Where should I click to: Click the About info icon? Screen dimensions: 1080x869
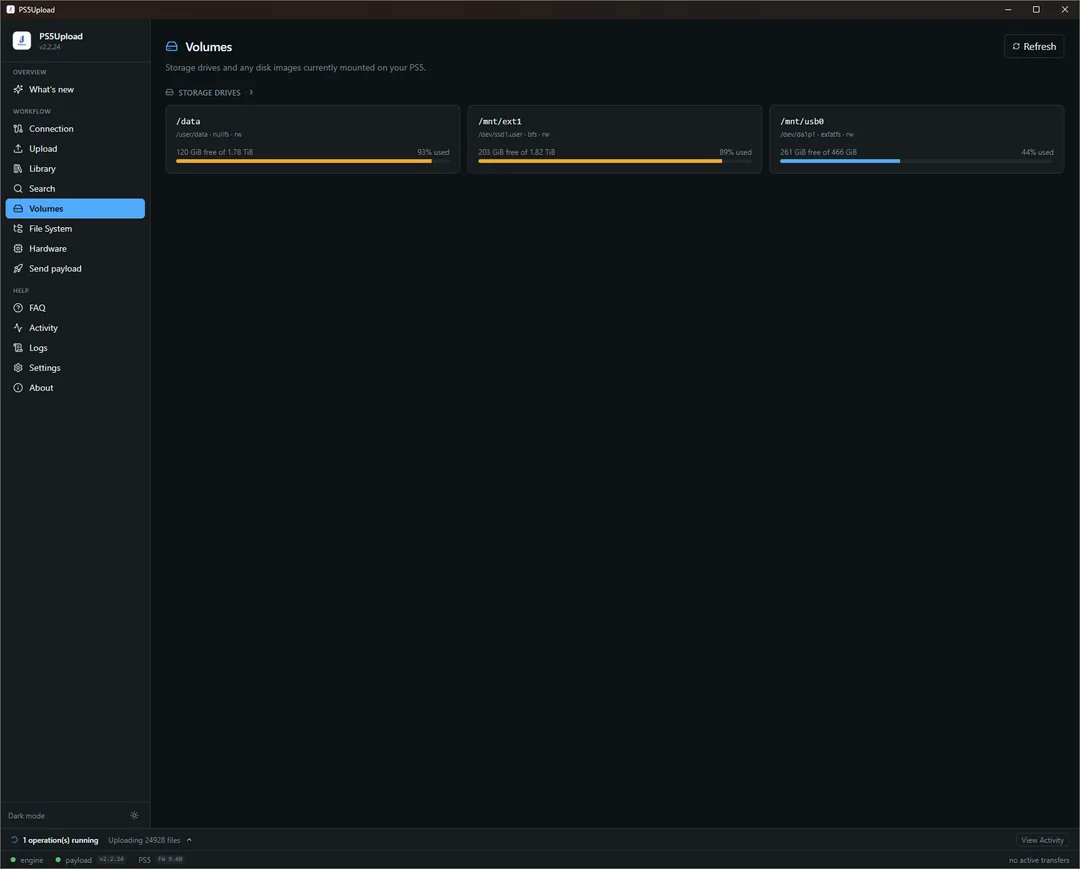pyautogui.click(x=18, y=388)
